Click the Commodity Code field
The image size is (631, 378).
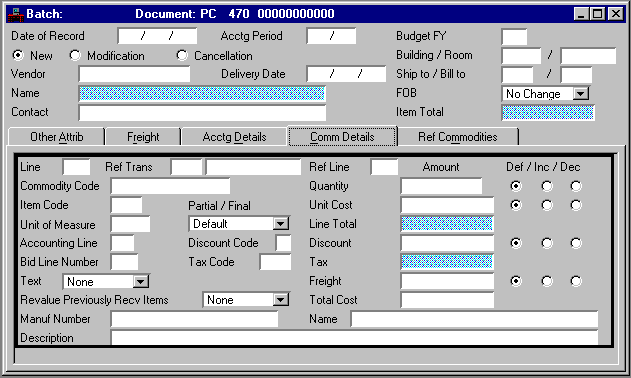[x=171, y=186]
